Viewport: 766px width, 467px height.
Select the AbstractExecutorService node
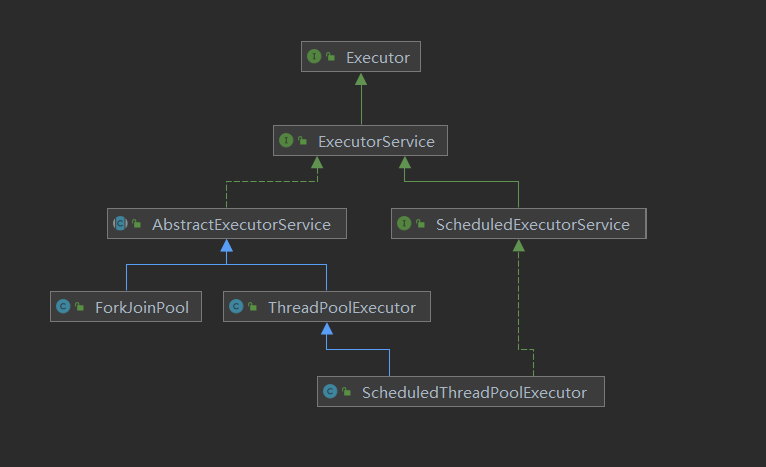pyautogui.click(x=227, y=224)
